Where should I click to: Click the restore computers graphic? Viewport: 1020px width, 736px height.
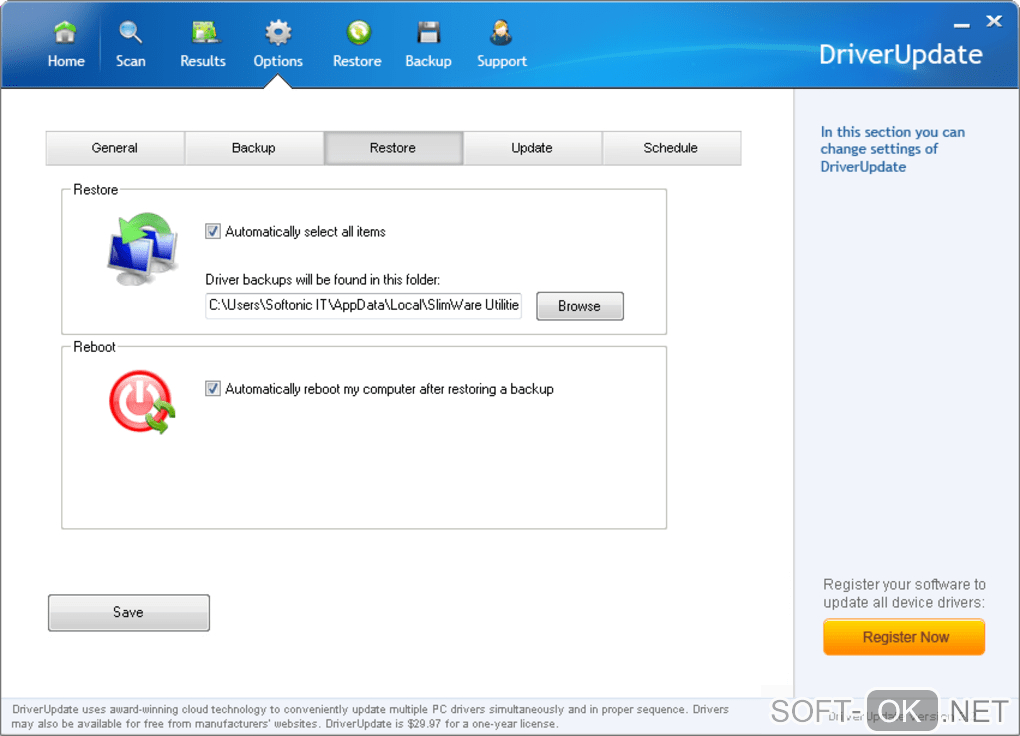142,249
